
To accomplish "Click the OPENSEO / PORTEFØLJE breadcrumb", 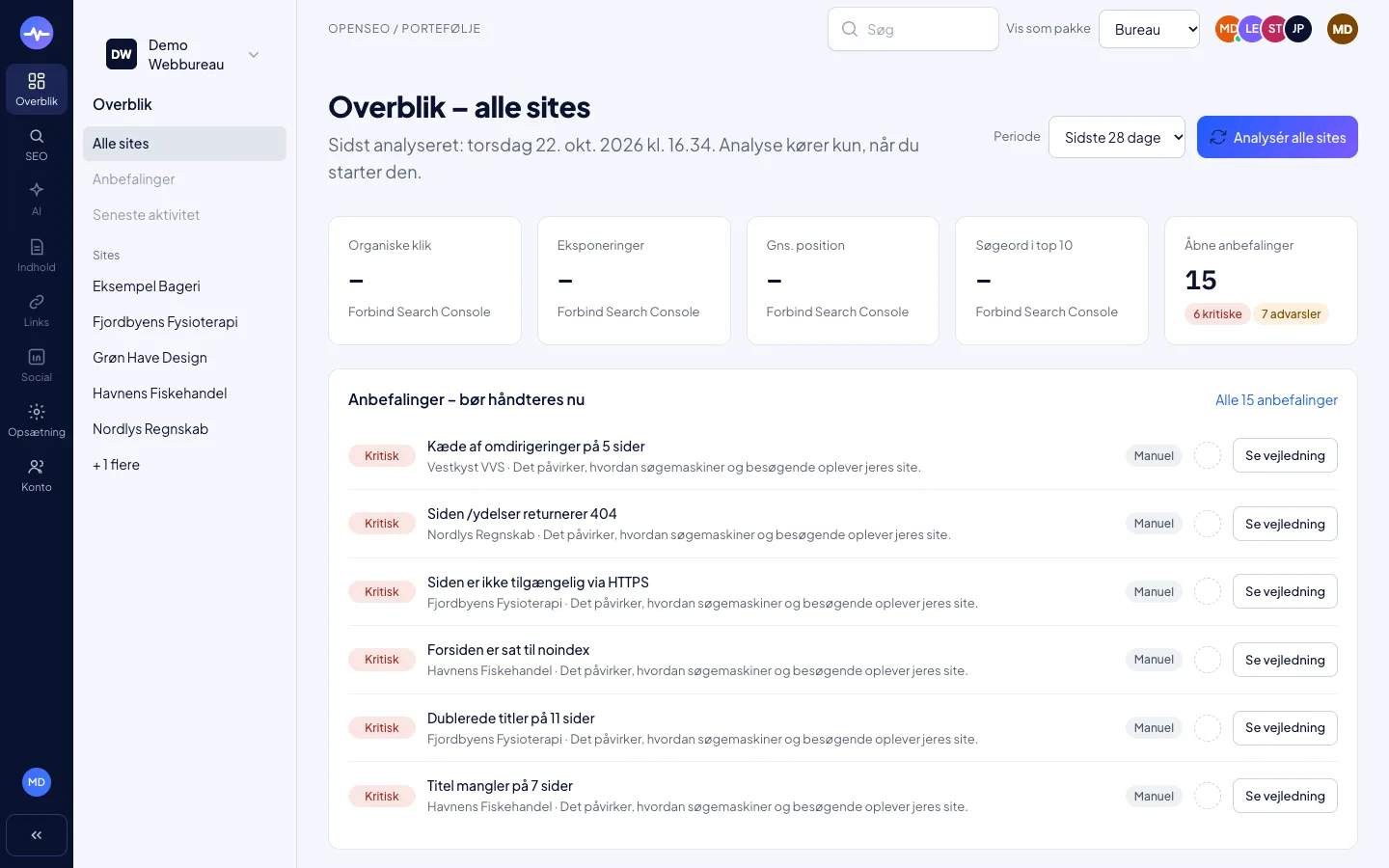I will pos(404,29).
